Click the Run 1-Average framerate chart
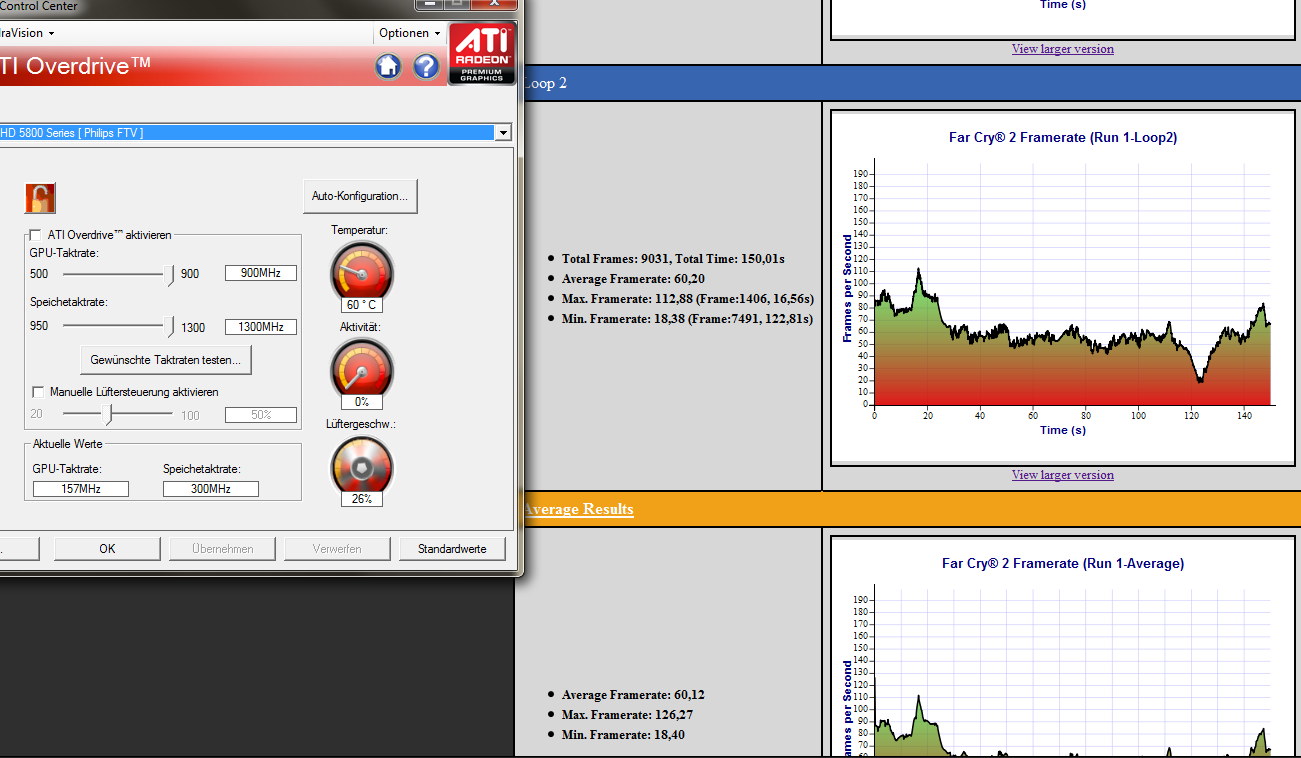1301x758 pixels. [x=1062, y=648]
